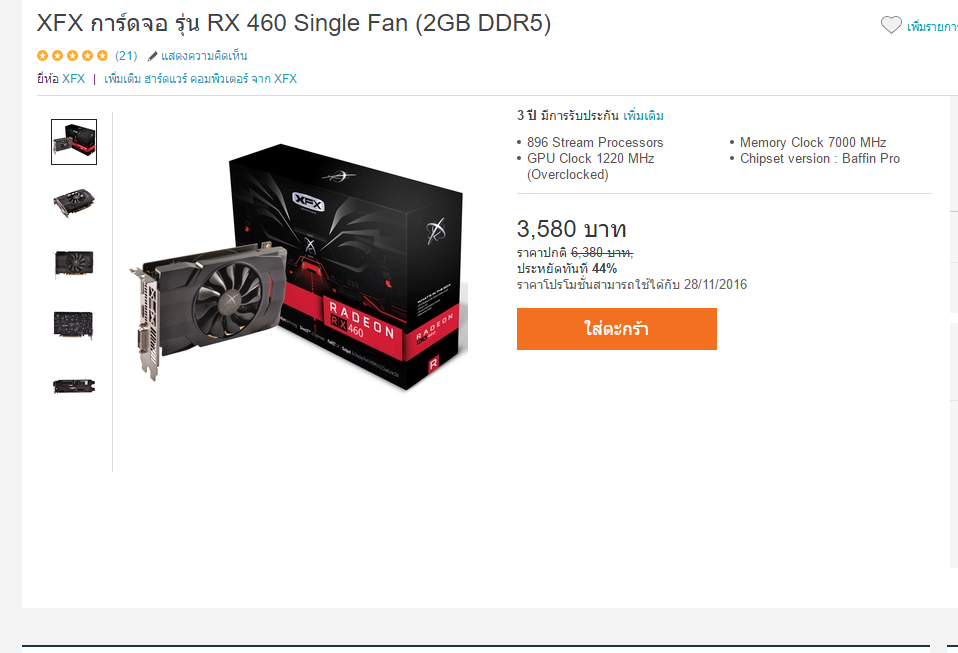
Task: Select thumbnail showing card's side profile
Action: pos(74,386)
